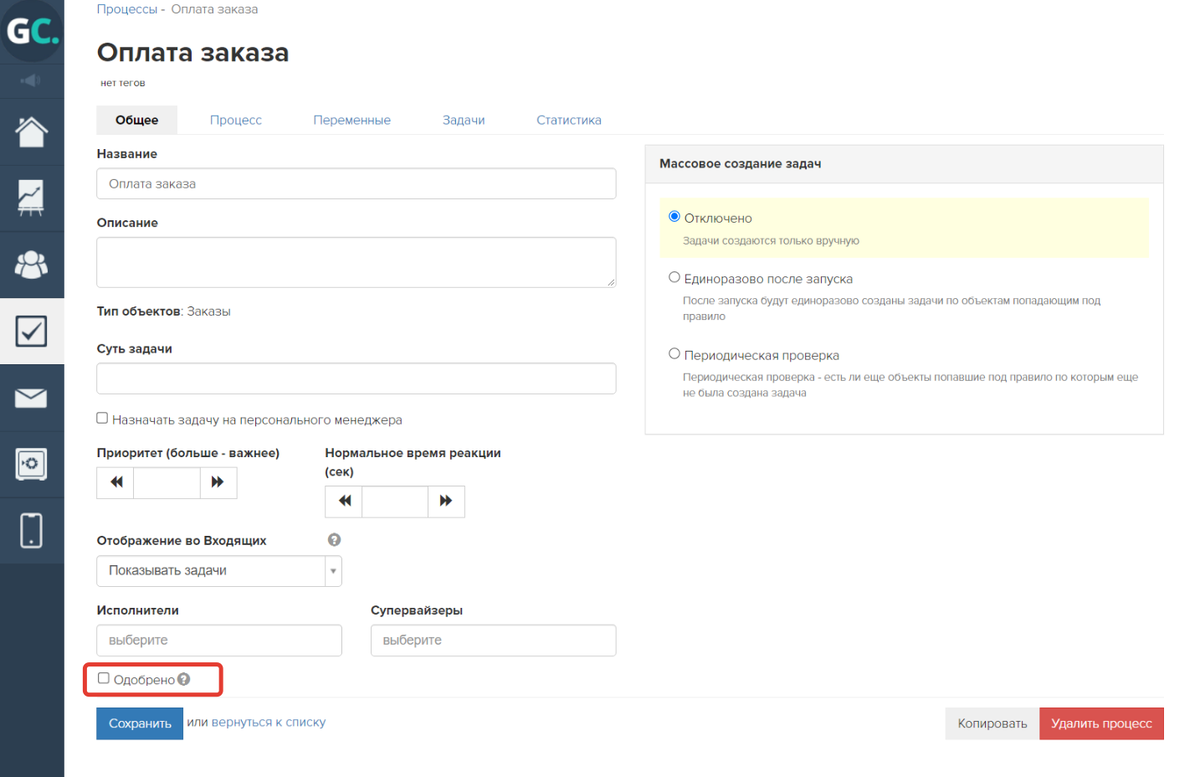Viewport: 1200px width, 777px height.
Task: Click the Сохранить button
Action: coord(139,723)
